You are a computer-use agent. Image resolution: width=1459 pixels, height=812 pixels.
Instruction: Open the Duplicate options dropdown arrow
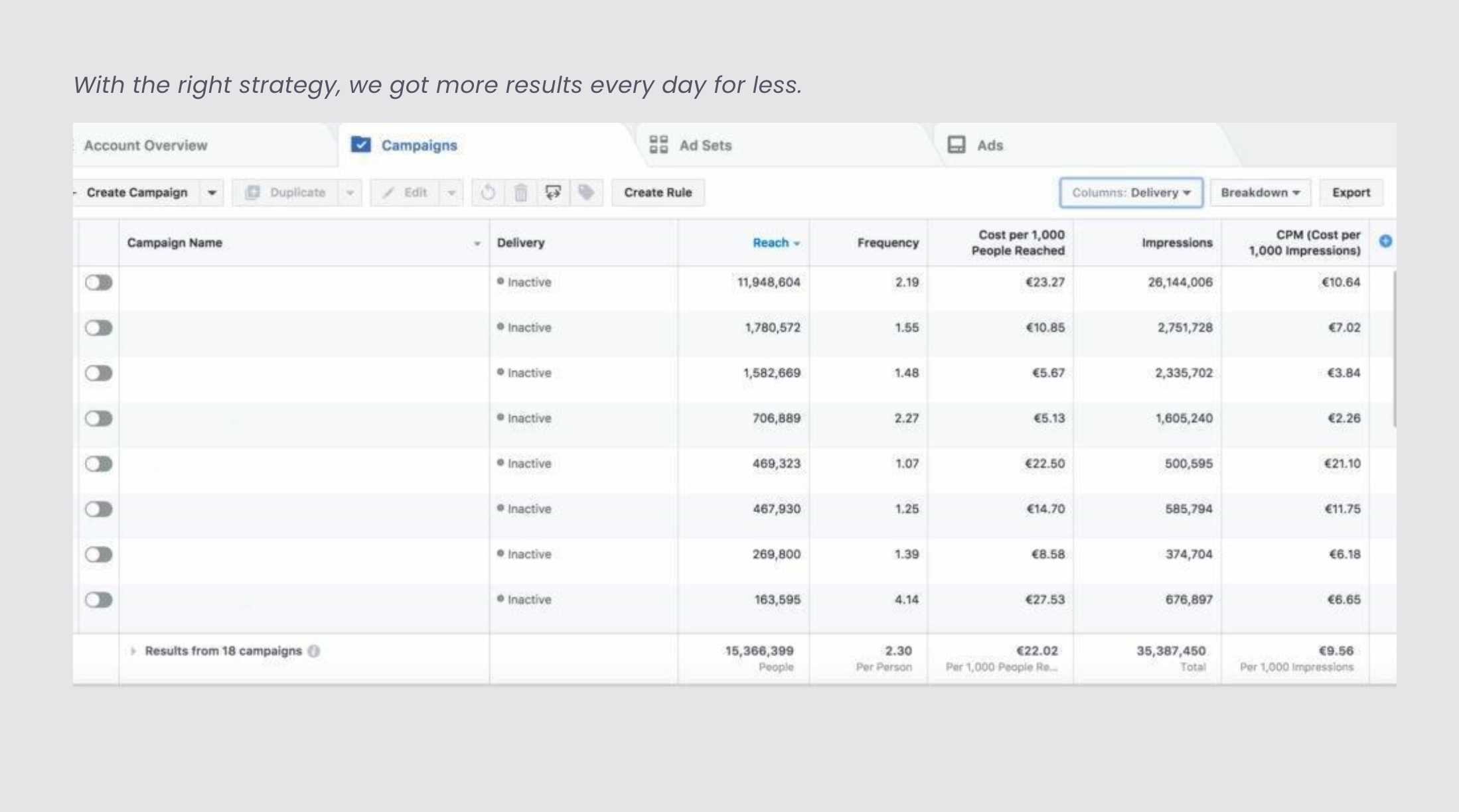point(350,193)
